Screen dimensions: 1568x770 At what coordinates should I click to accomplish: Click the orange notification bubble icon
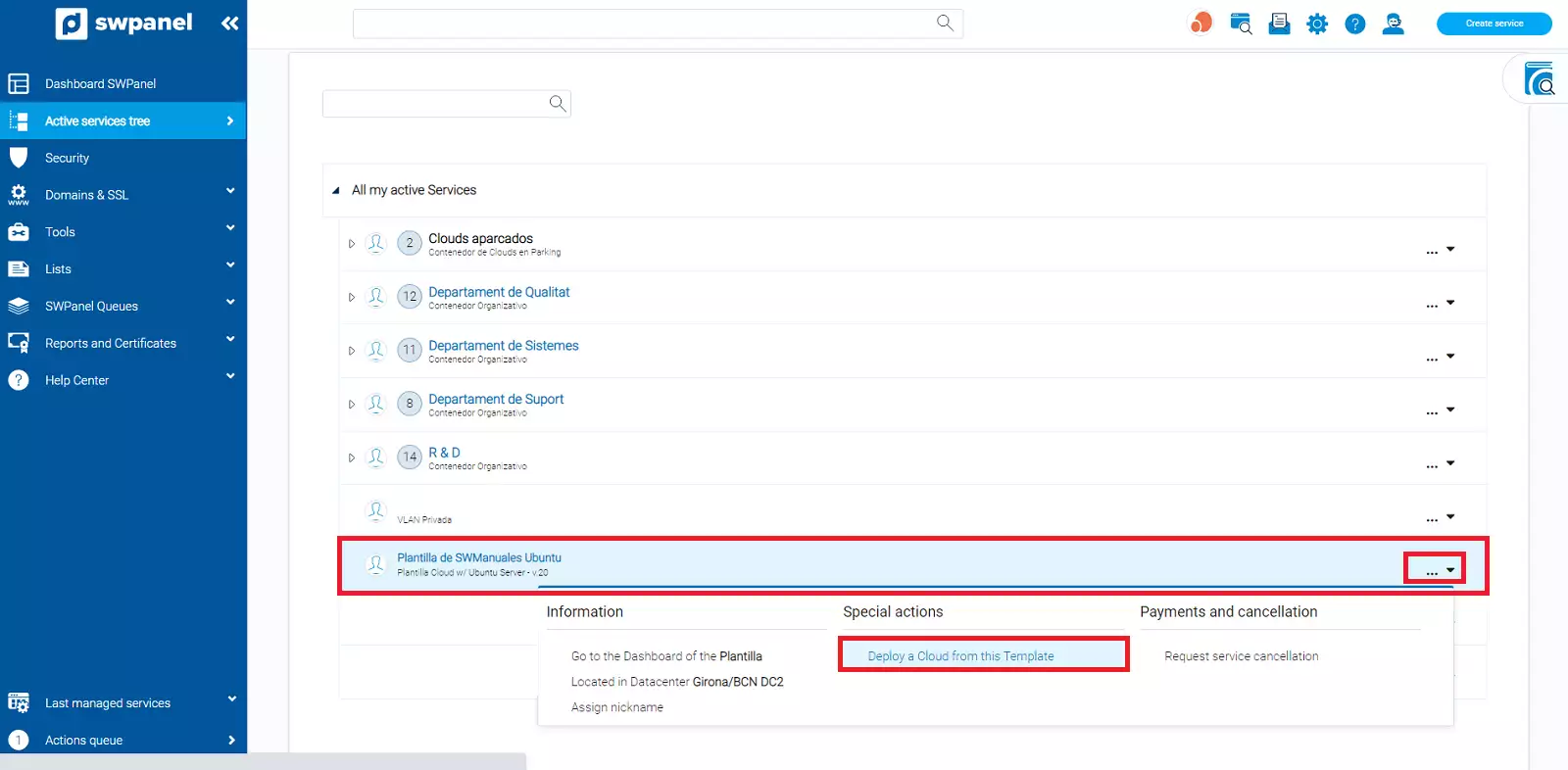(1200, 24)
